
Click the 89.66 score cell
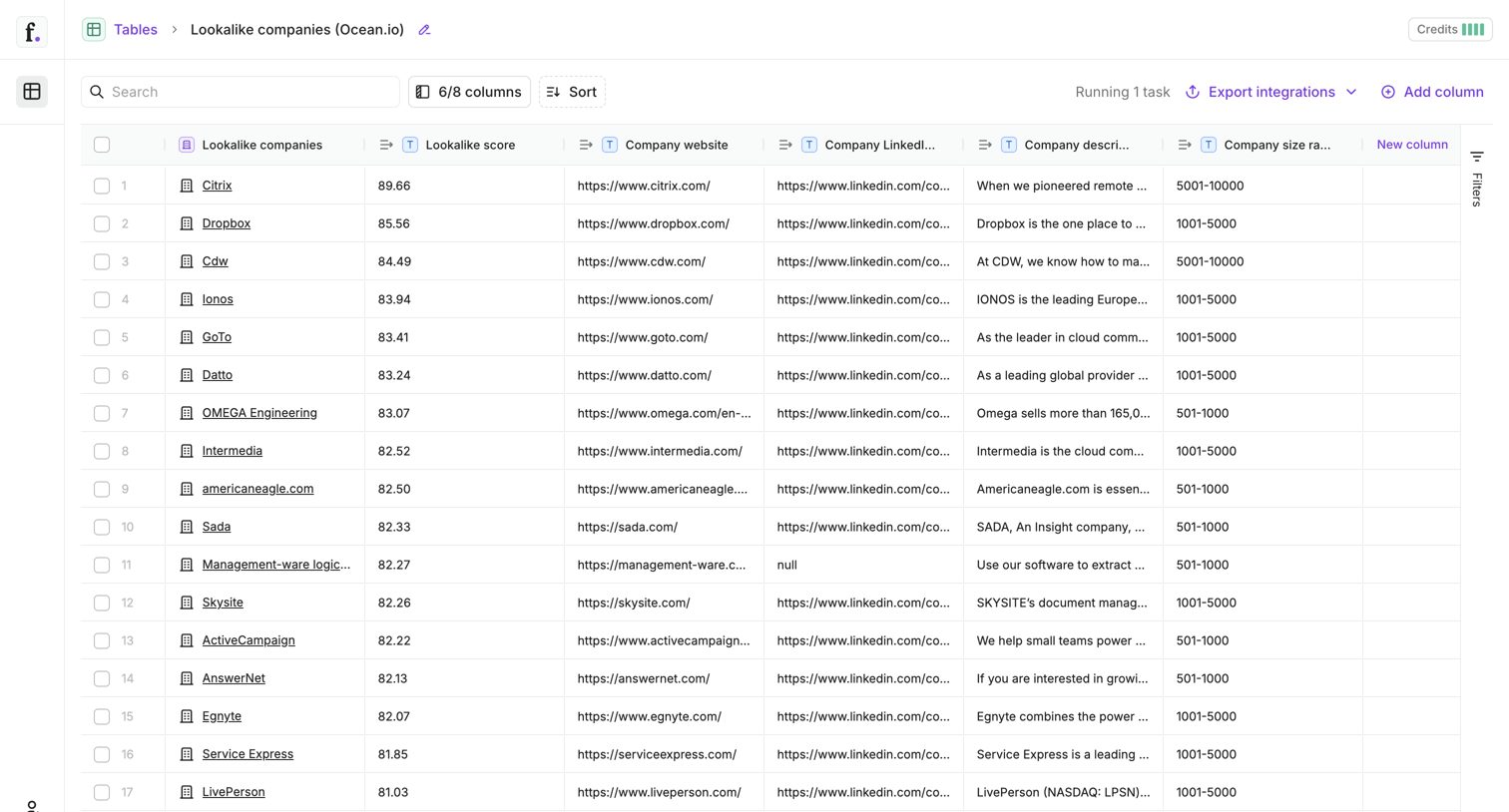tap(465, 186)
